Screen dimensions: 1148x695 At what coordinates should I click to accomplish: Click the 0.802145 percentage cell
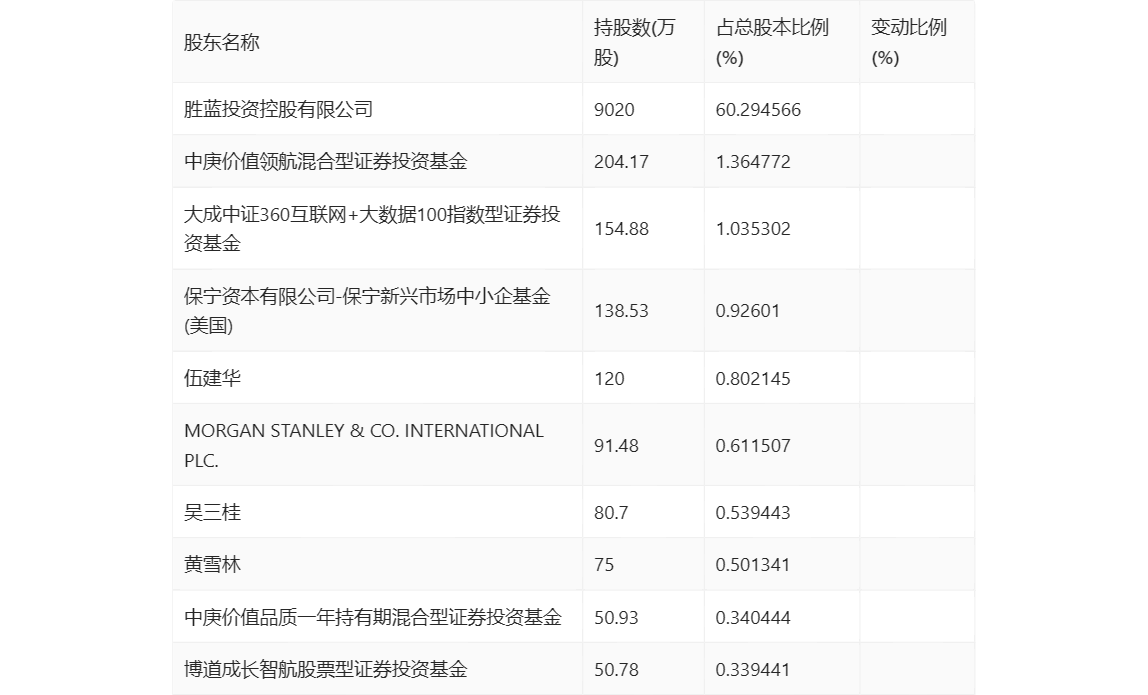(753, 379)
